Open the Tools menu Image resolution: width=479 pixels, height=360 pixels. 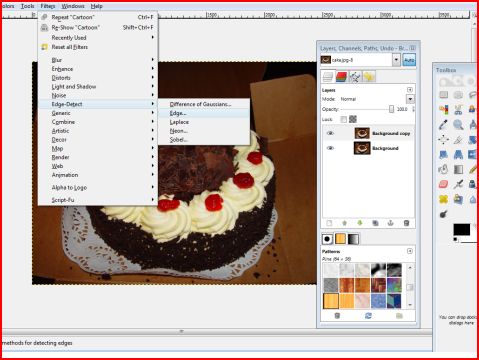click(x=27, y=6)
